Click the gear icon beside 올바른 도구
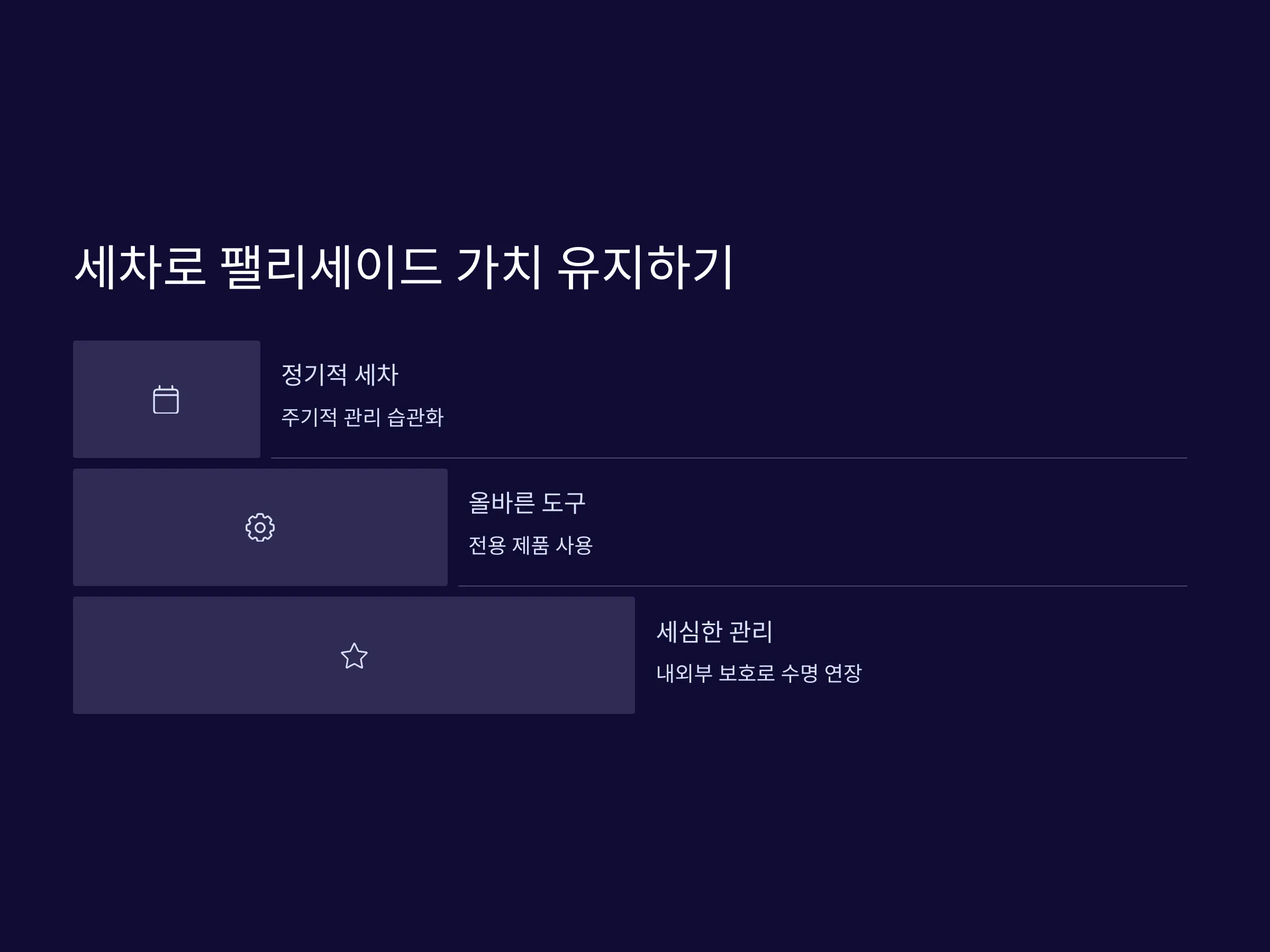 (x=260, y=527)
